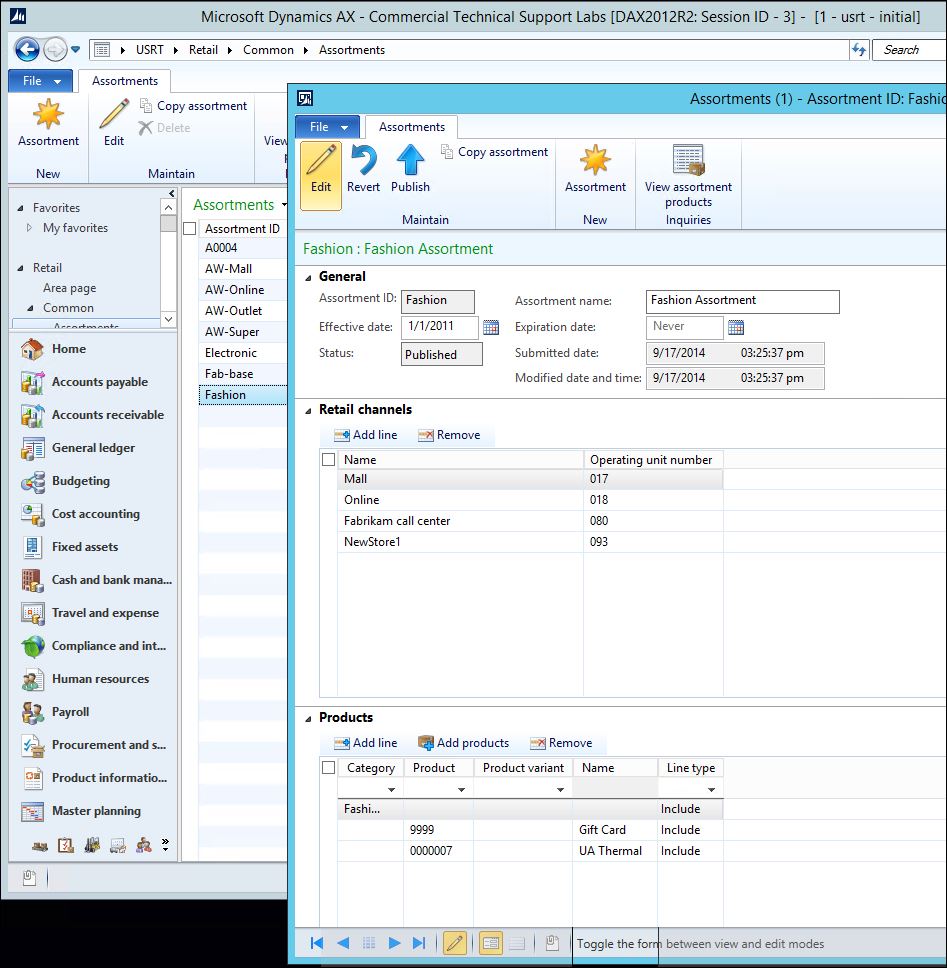Click the Revert icon to undo changes

pyautogui.click(x=363, y=174)
